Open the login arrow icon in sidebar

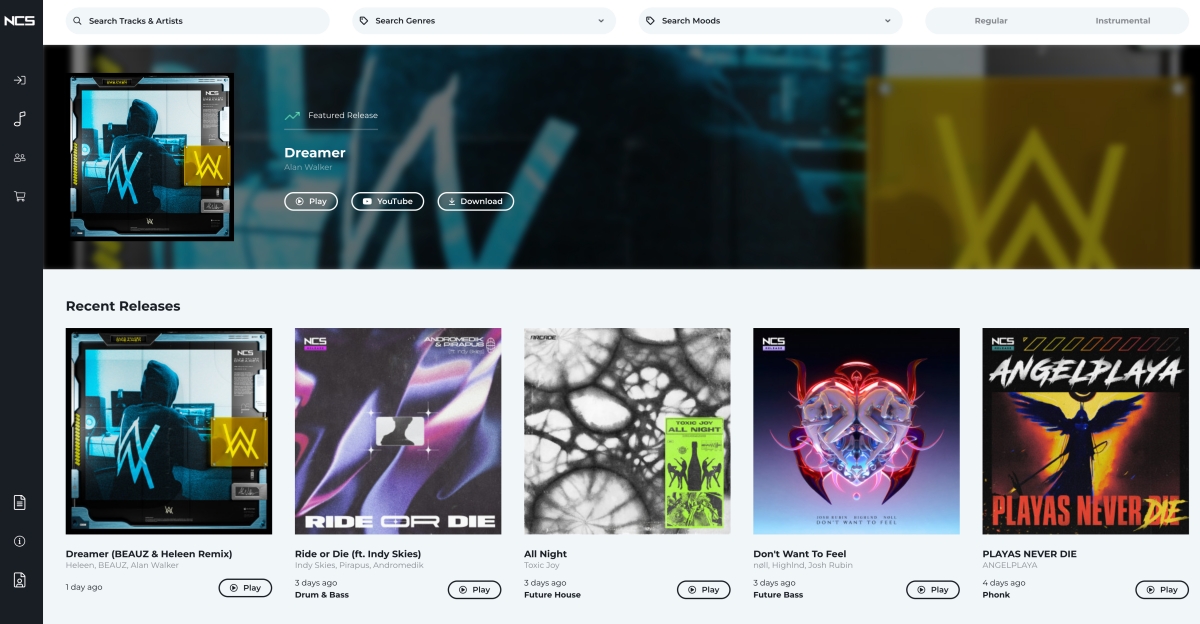(19, 80)
